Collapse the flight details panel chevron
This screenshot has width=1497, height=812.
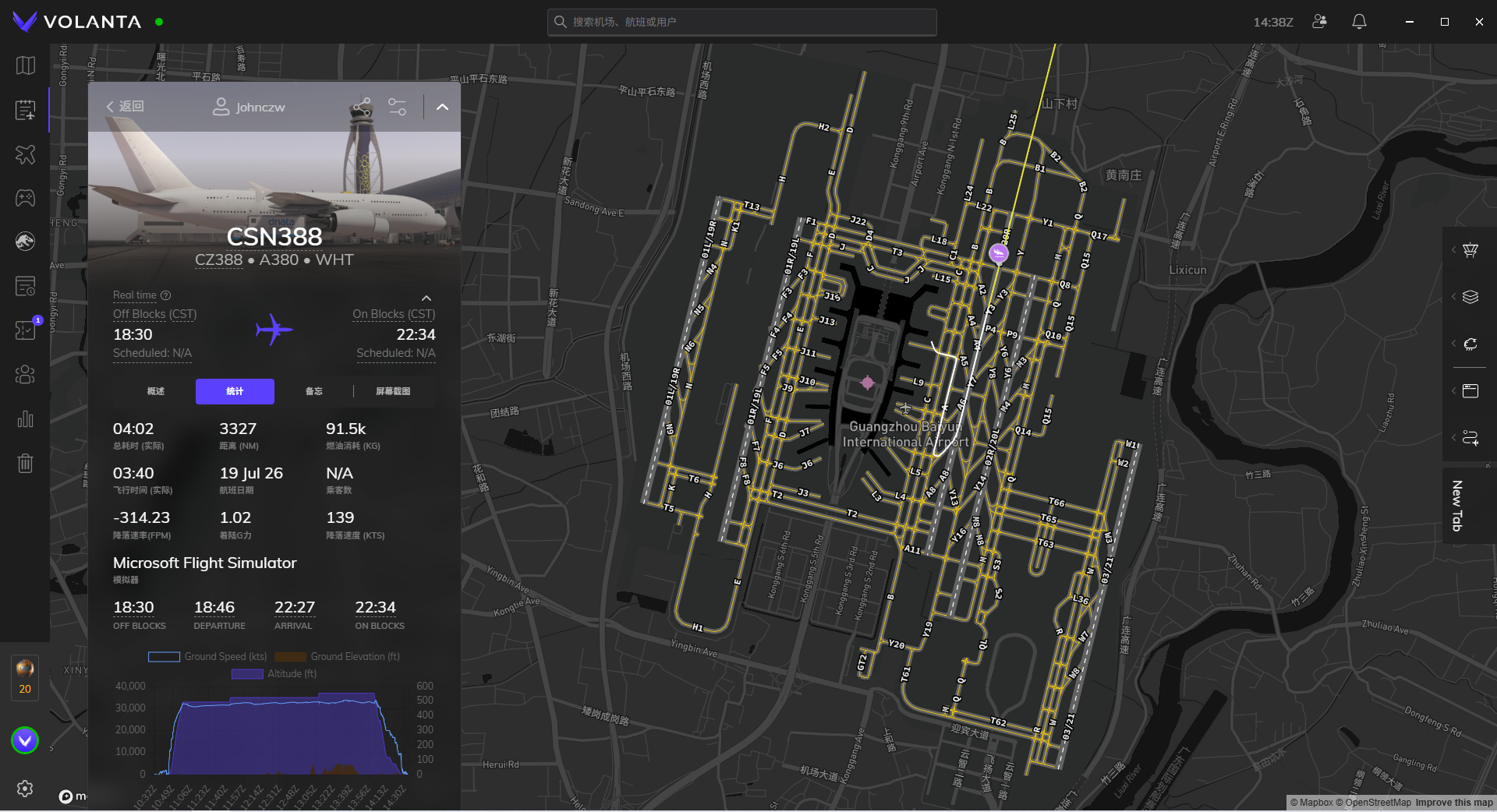click(x=442, y=107)
